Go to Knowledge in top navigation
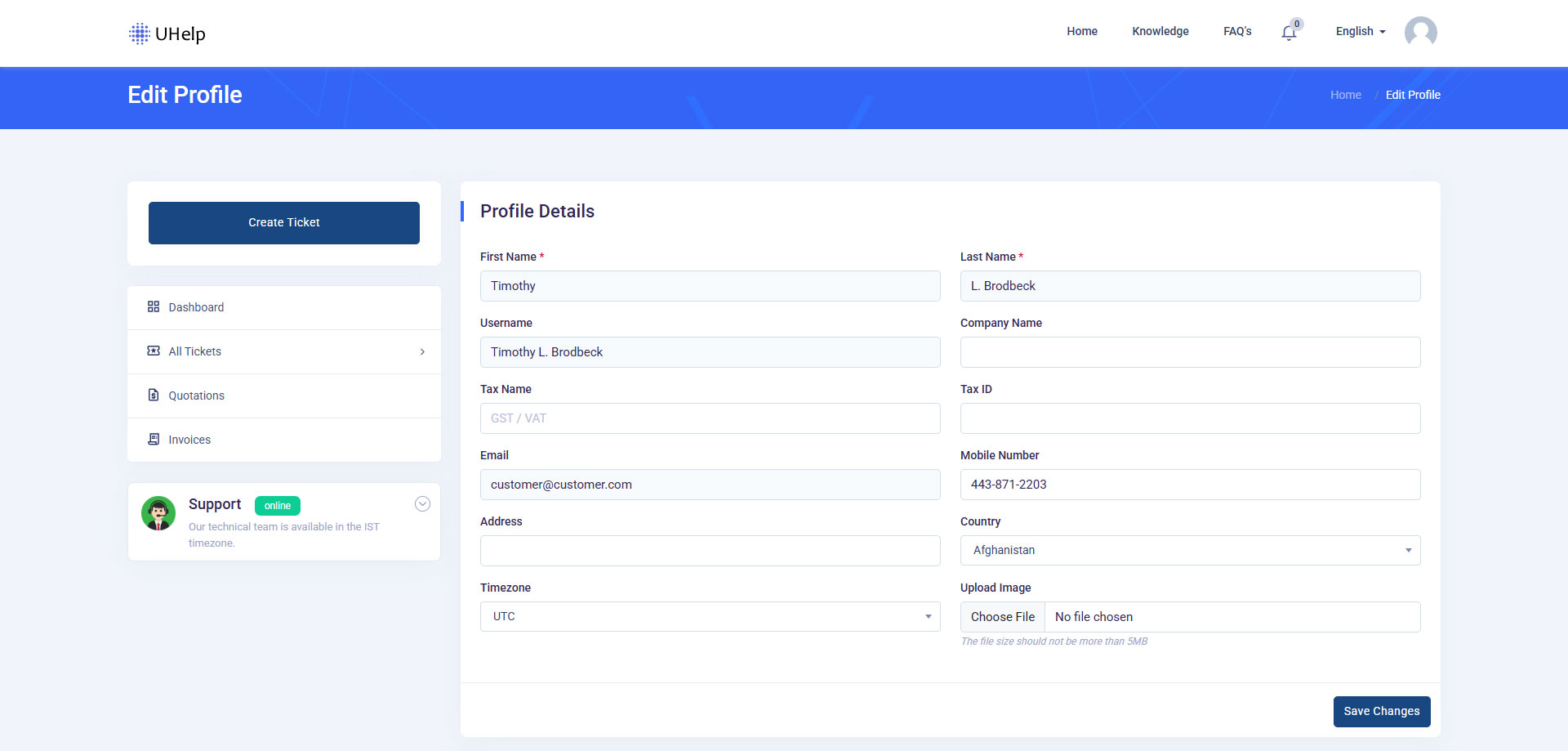 point(1160,32)
